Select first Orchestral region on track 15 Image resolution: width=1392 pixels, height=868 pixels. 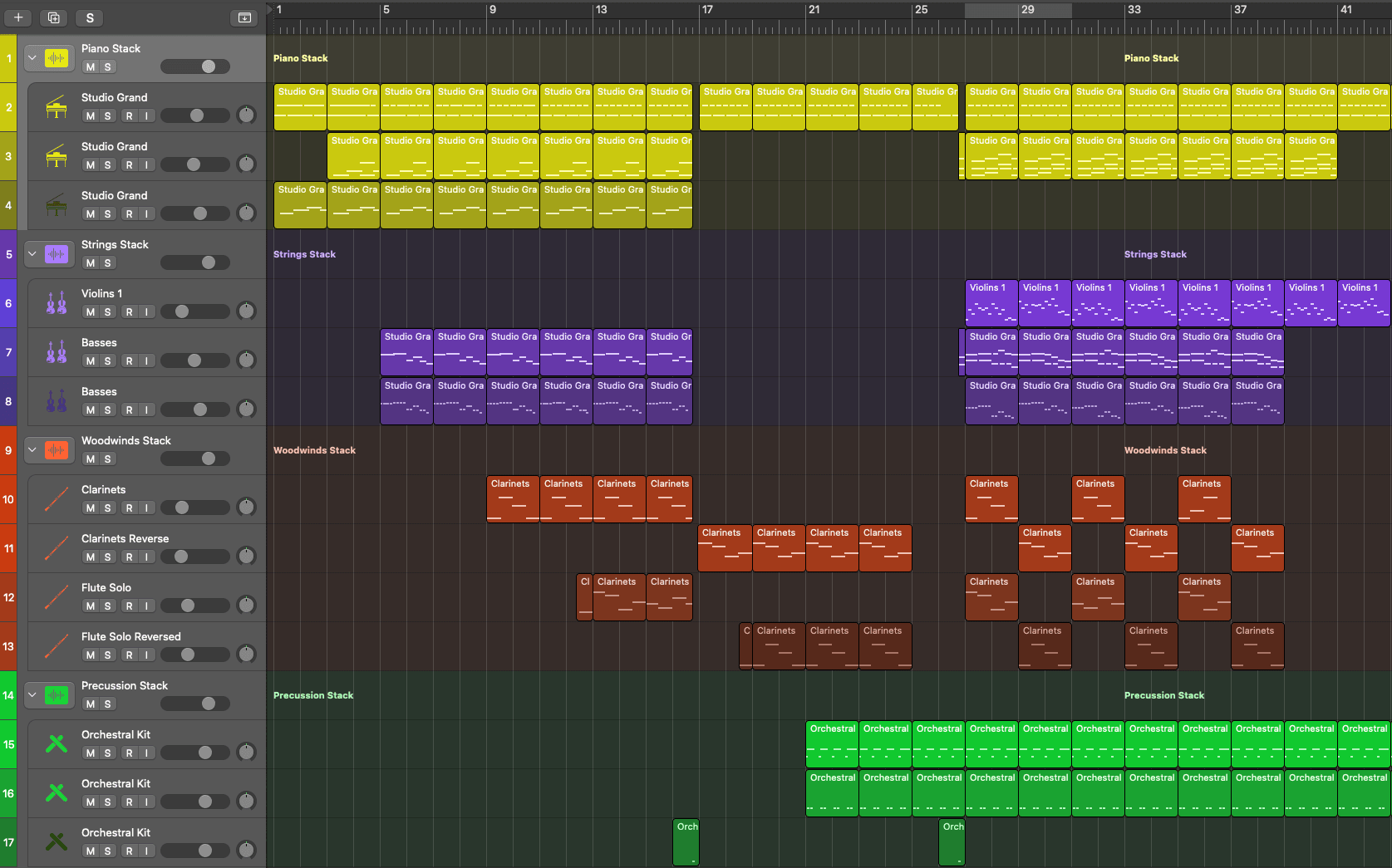point(832,744)
